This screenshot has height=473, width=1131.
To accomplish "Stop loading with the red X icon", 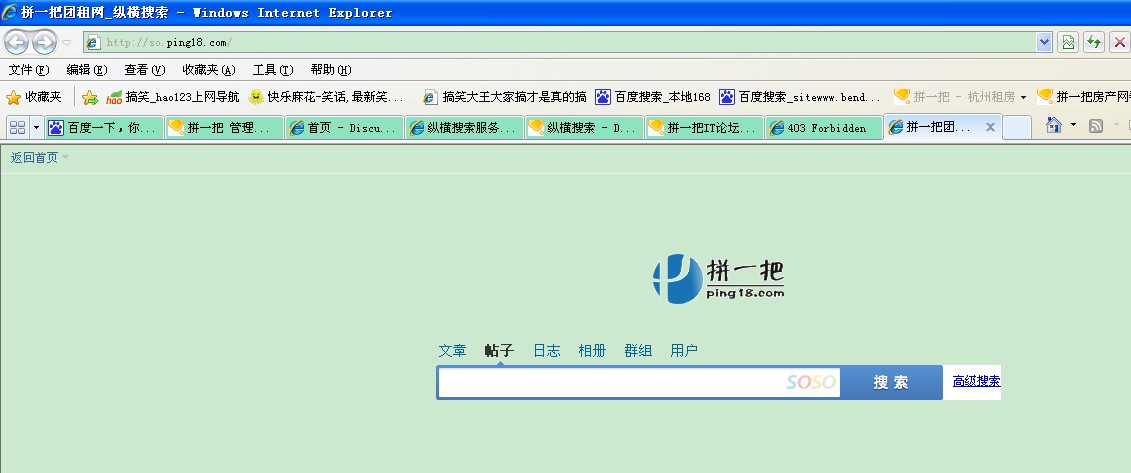I will click(1119, 43).
